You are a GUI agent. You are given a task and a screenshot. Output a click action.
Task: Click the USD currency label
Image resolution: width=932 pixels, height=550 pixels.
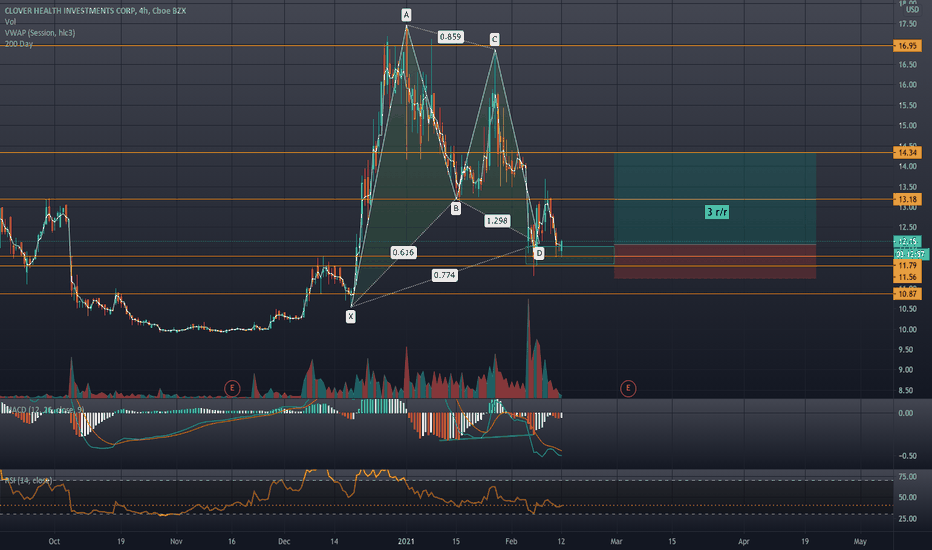912,10
